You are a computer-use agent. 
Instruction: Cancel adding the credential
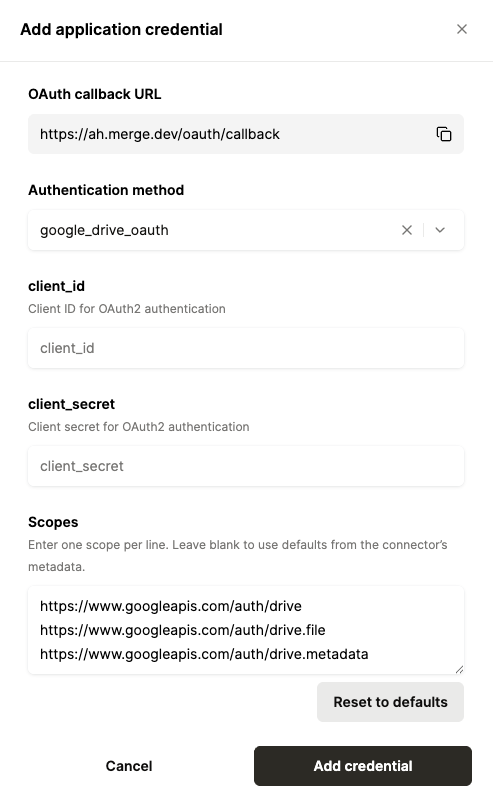pos(129,766)
